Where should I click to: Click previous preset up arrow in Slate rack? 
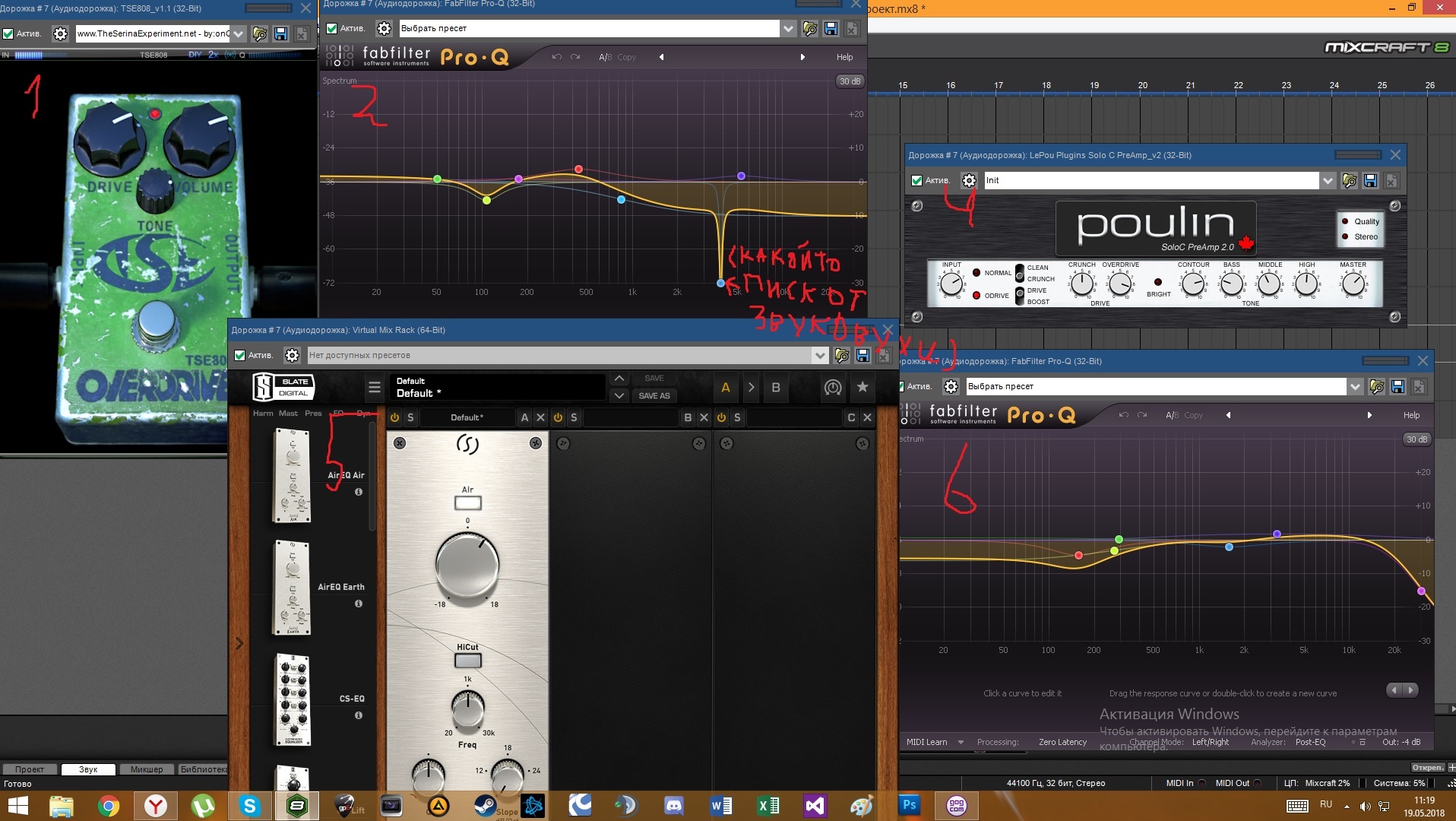click(619, 379)
